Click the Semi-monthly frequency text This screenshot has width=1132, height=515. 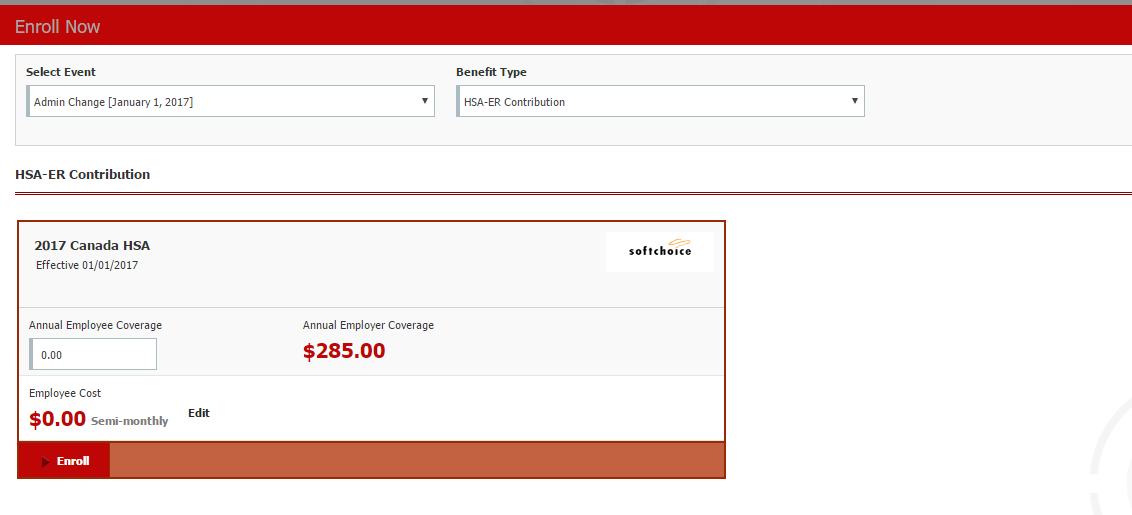[x=129, y=422]
